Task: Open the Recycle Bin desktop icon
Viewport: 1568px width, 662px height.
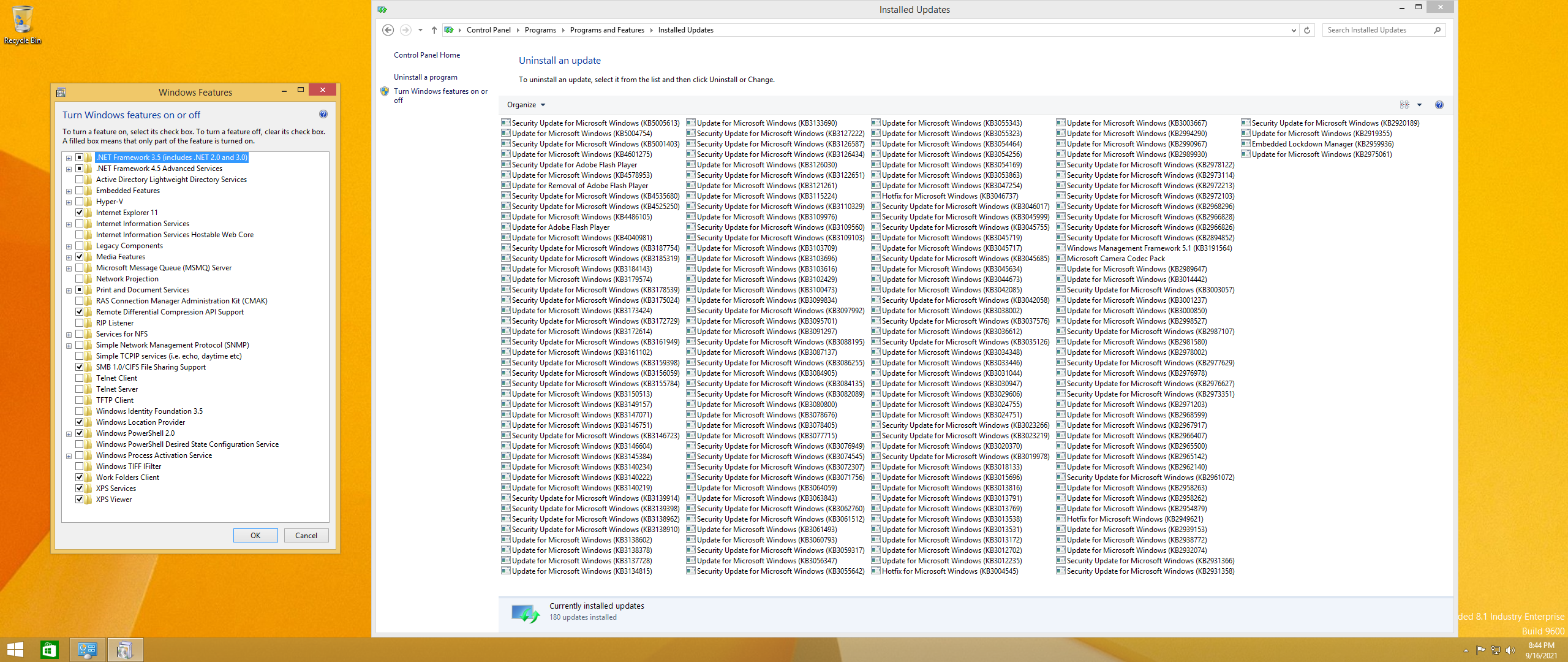Action: pyautogui.click(x=22, y=25)
